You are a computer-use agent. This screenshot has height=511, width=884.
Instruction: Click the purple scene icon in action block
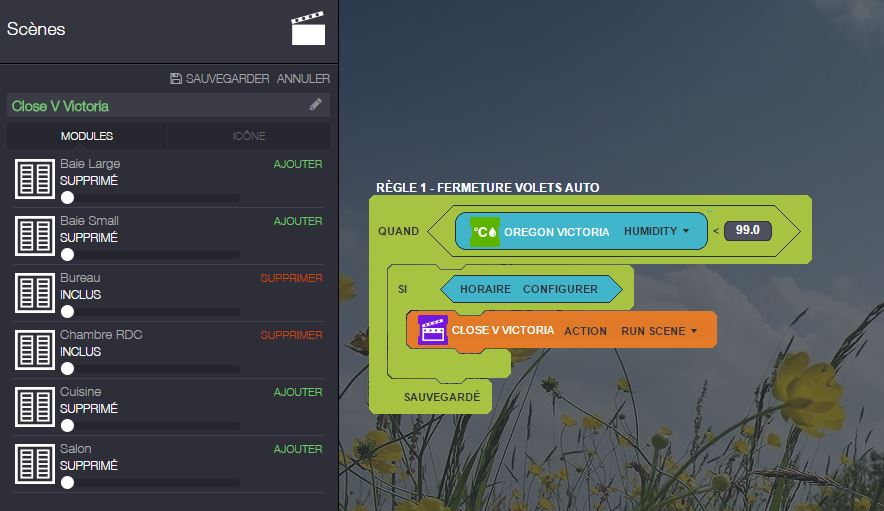point(433,330)
